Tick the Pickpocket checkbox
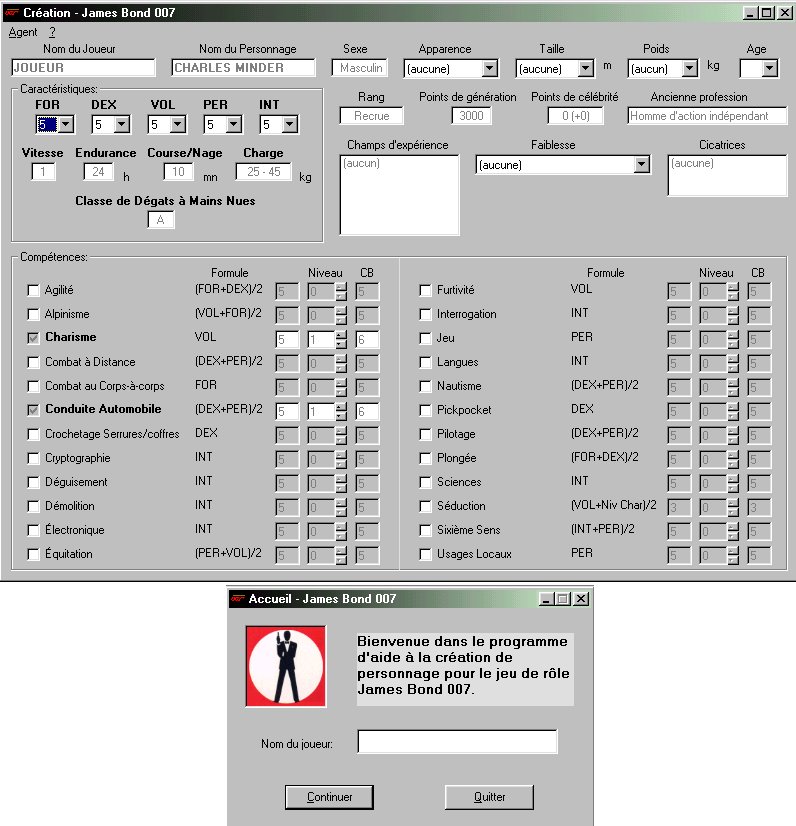This screenshot has width=796, height=826. click(x=425, y=410)
